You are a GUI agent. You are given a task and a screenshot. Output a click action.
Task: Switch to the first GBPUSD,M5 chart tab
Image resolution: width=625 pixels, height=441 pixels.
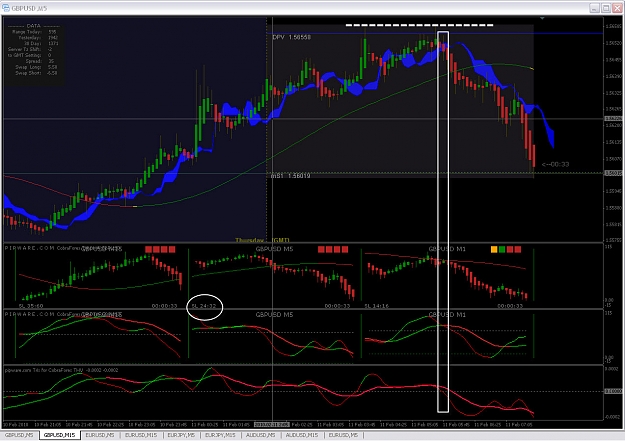19,435
